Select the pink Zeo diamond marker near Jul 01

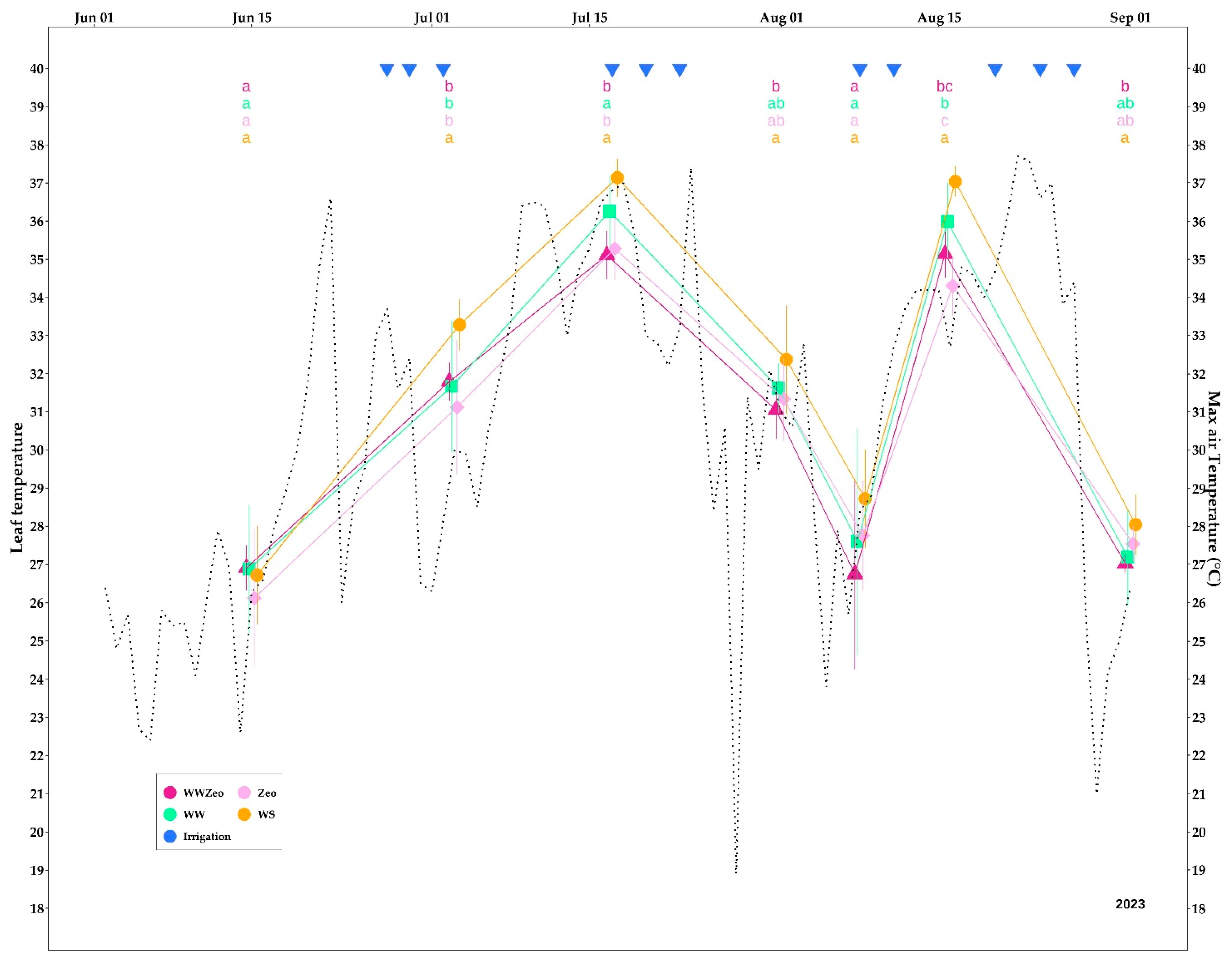coord(457,407)
